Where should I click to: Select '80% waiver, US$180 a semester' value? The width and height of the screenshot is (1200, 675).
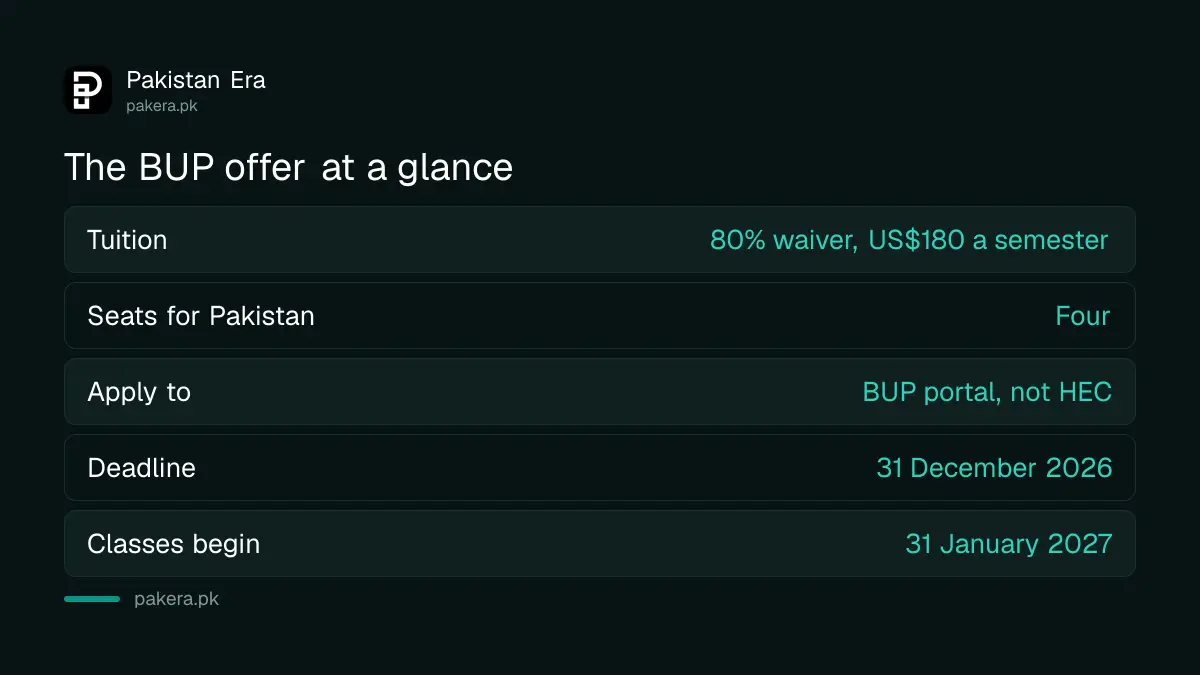pyautogui.click(x=909, y=240)
